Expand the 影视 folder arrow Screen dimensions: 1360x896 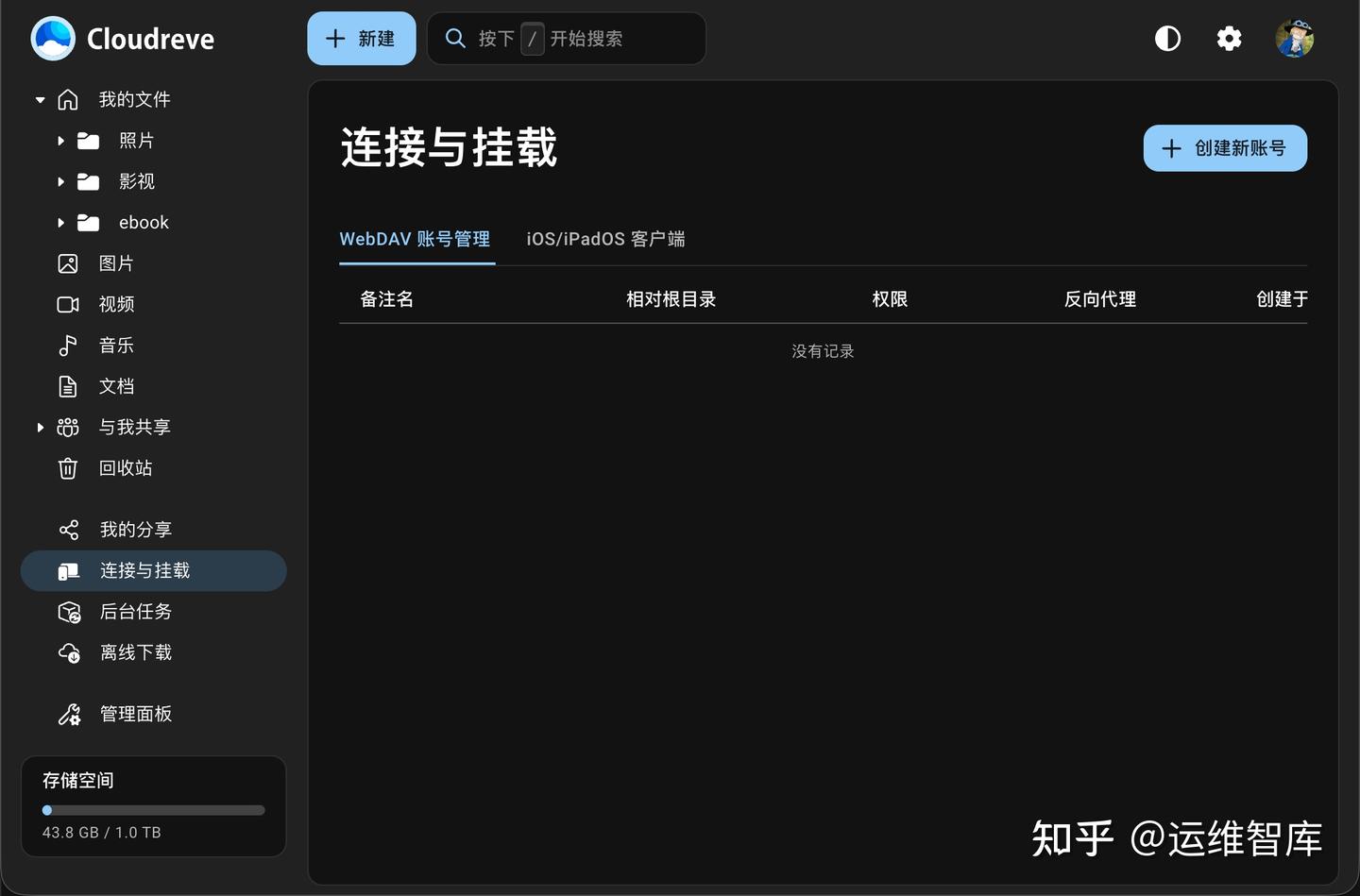60,181
